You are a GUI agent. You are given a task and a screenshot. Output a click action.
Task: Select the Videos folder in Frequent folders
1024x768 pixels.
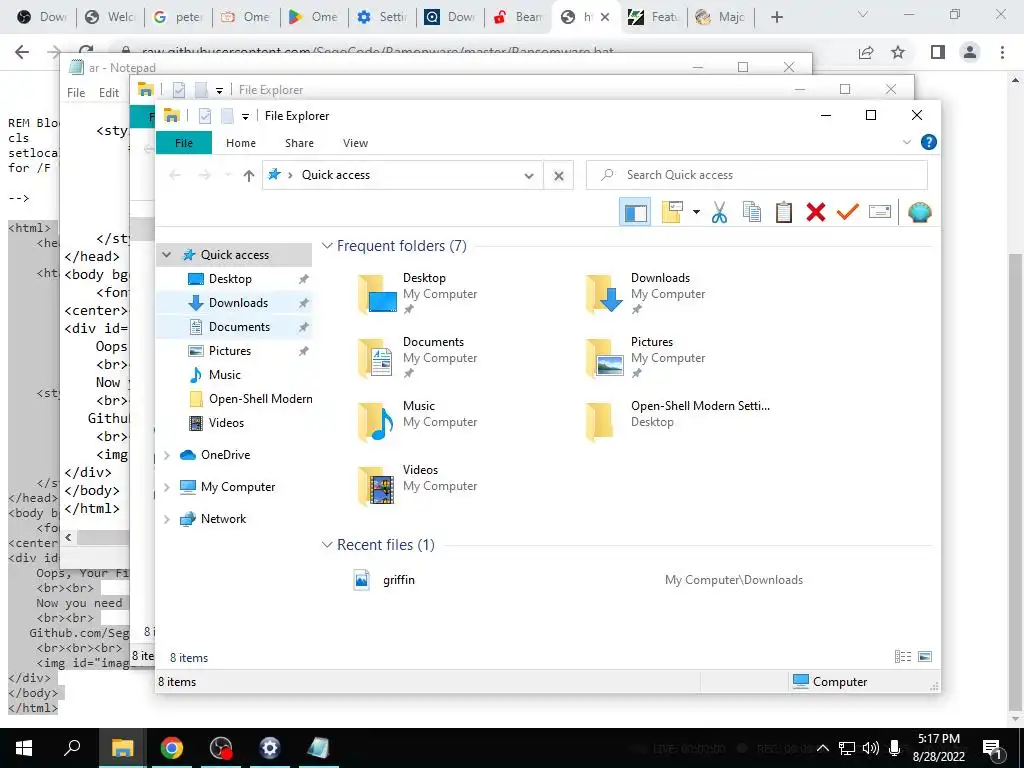click(x=418, y=485)
